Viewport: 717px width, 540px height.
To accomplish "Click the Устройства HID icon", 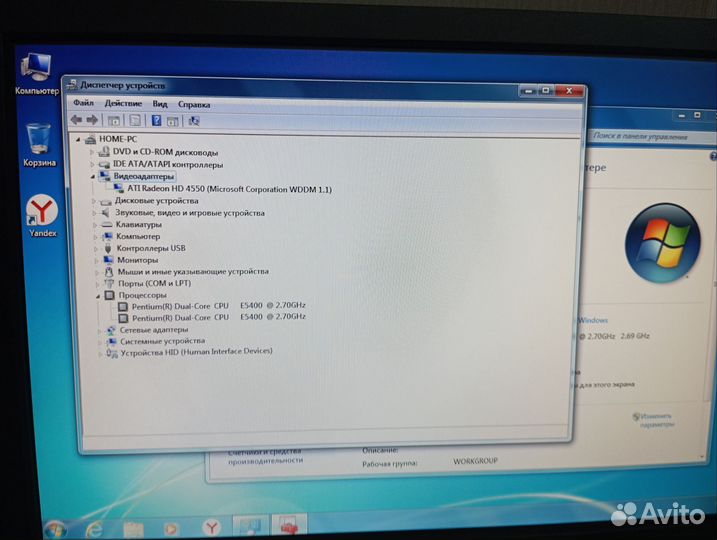I will (x=112, y=353).
